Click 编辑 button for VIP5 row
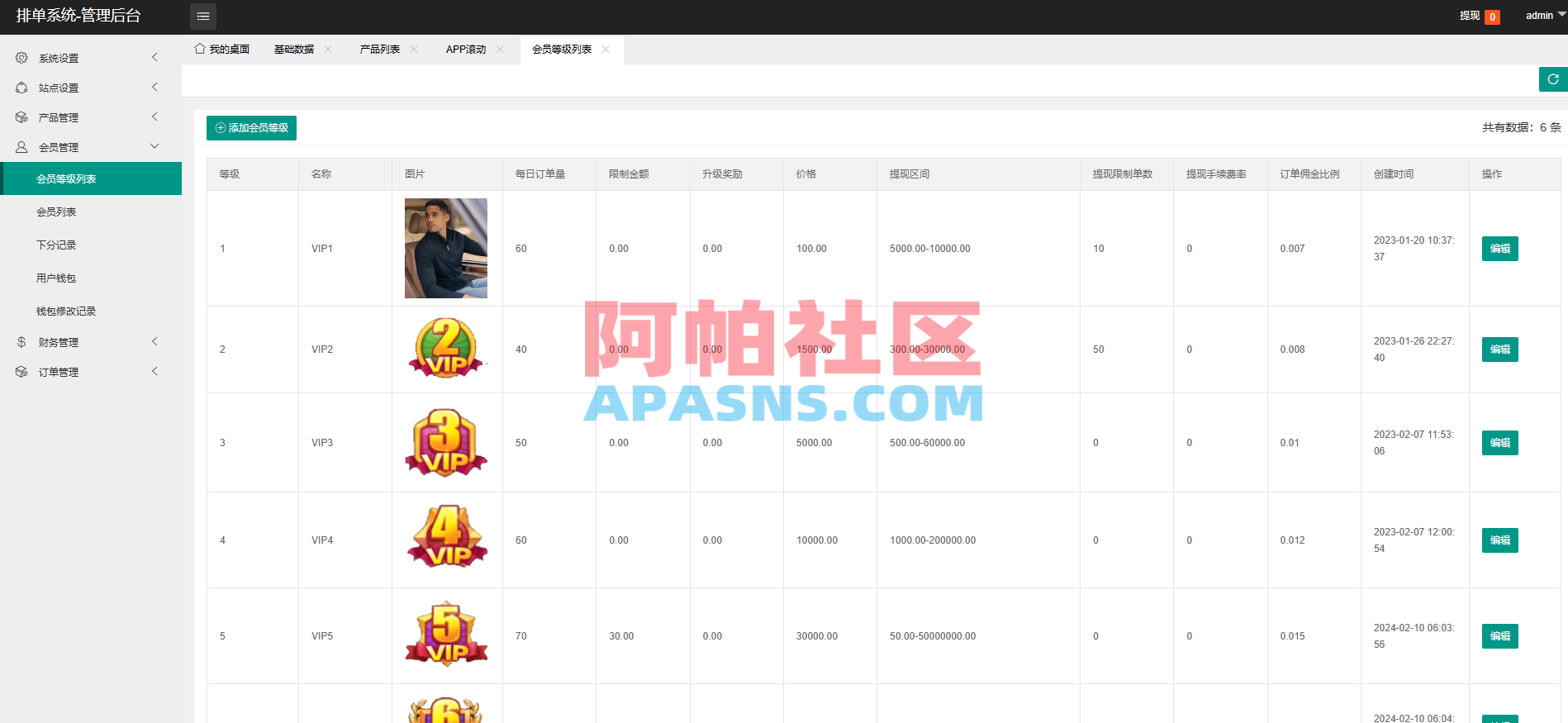This screenshot has height=723, width=1568. [x=1500, y=636]
